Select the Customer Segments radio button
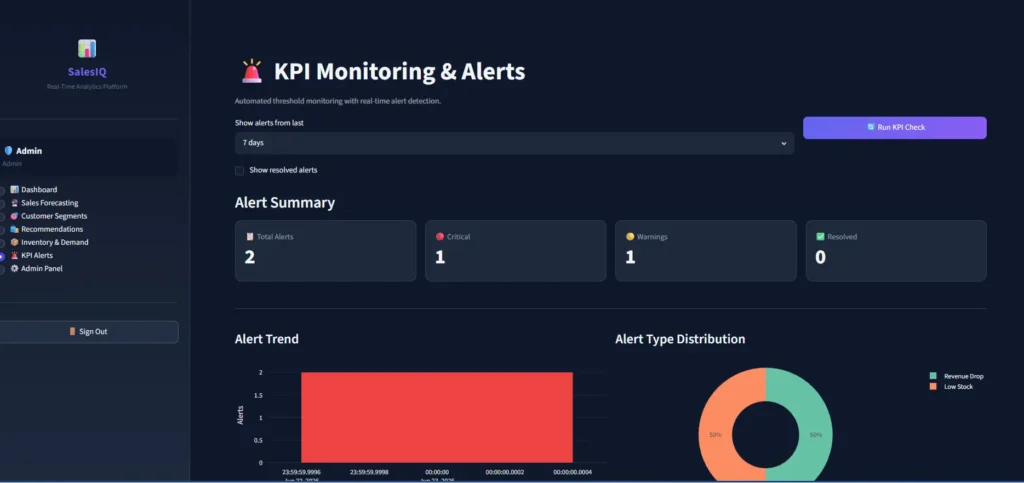This screenshot has height=483, width=1024. [2, 217]
